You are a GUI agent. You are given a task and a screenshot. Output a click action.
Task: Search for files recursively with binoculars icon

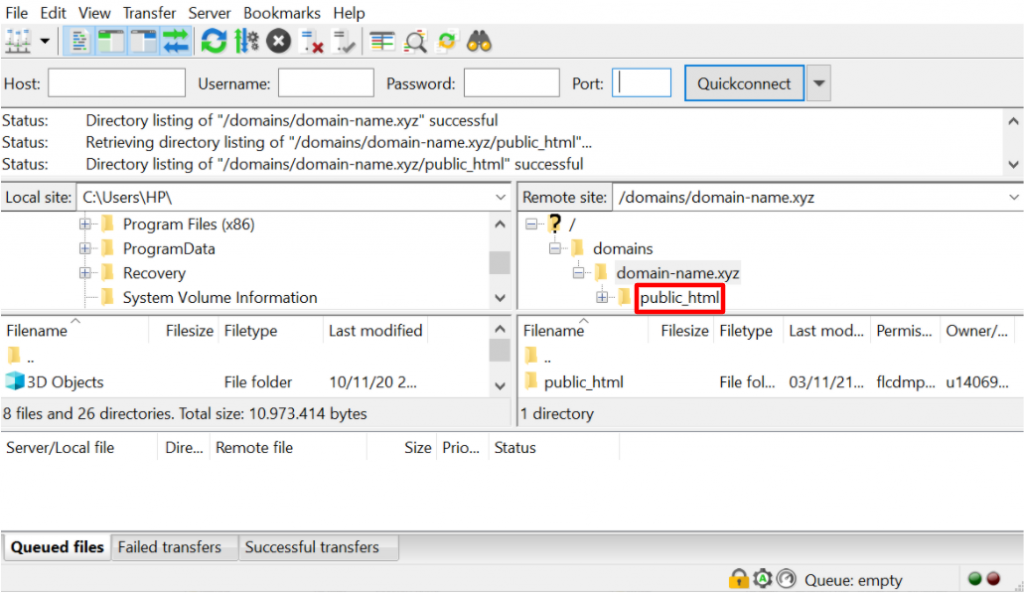click(x=479, y=41)
